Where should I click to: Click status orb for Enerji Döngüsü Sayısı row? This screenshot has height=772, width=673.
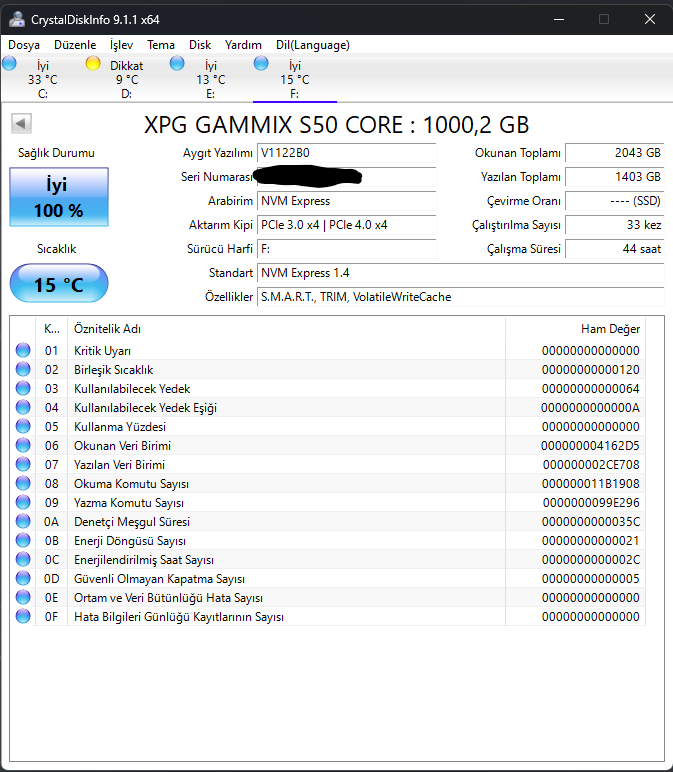point(23,540)
